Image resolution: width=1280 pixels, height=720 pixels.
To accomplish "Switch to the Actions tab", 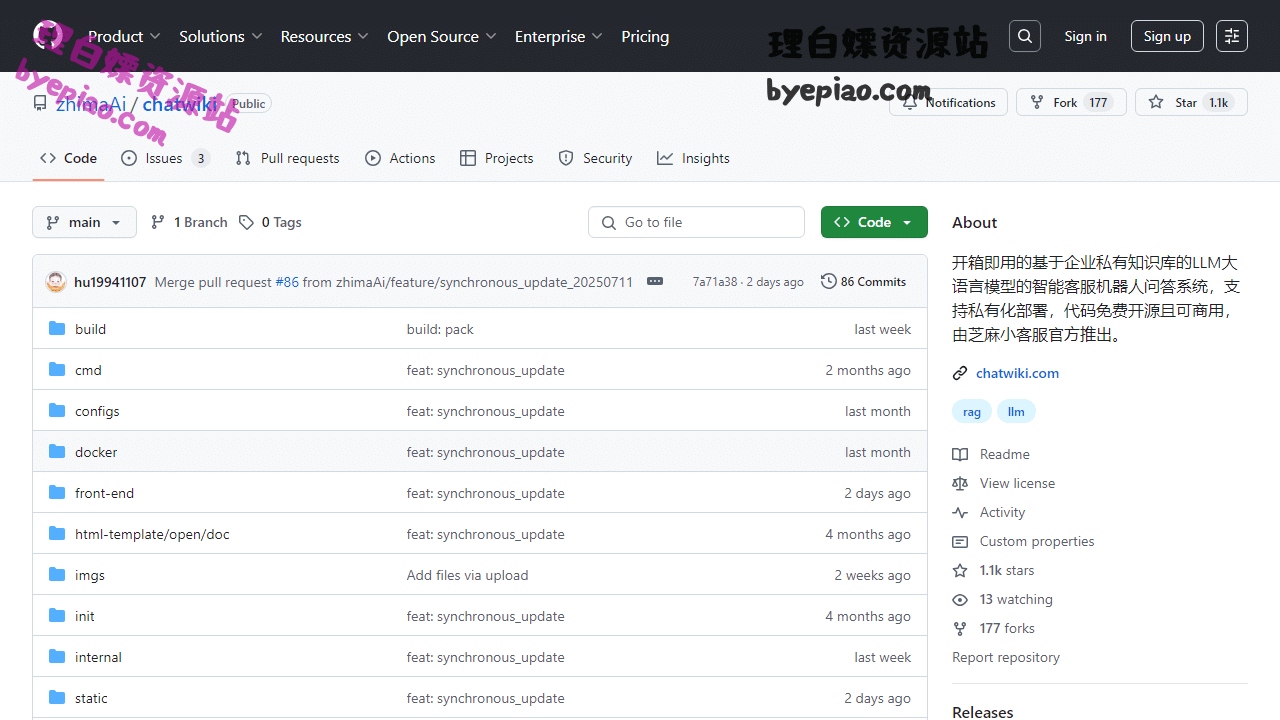I will tap(400, 158).
